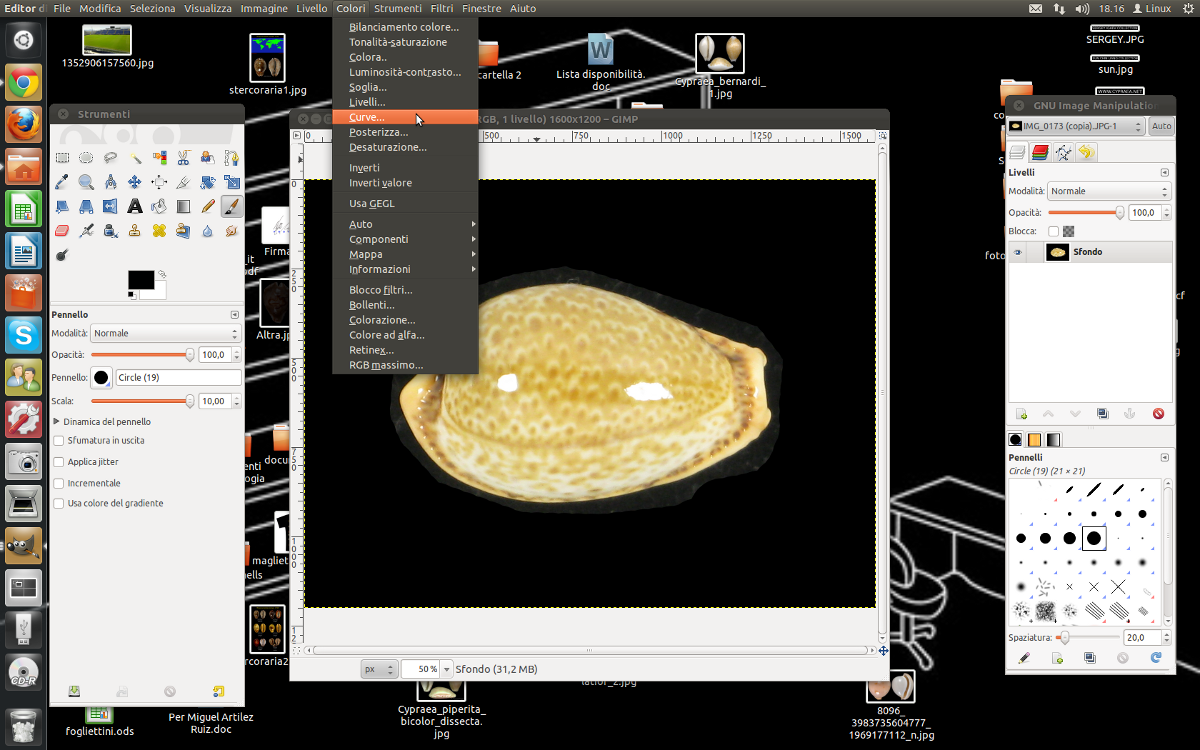Select the Free Select lasso tool
The height and width of the screenshot is (750, 1200).
click(x=110, y=158)
